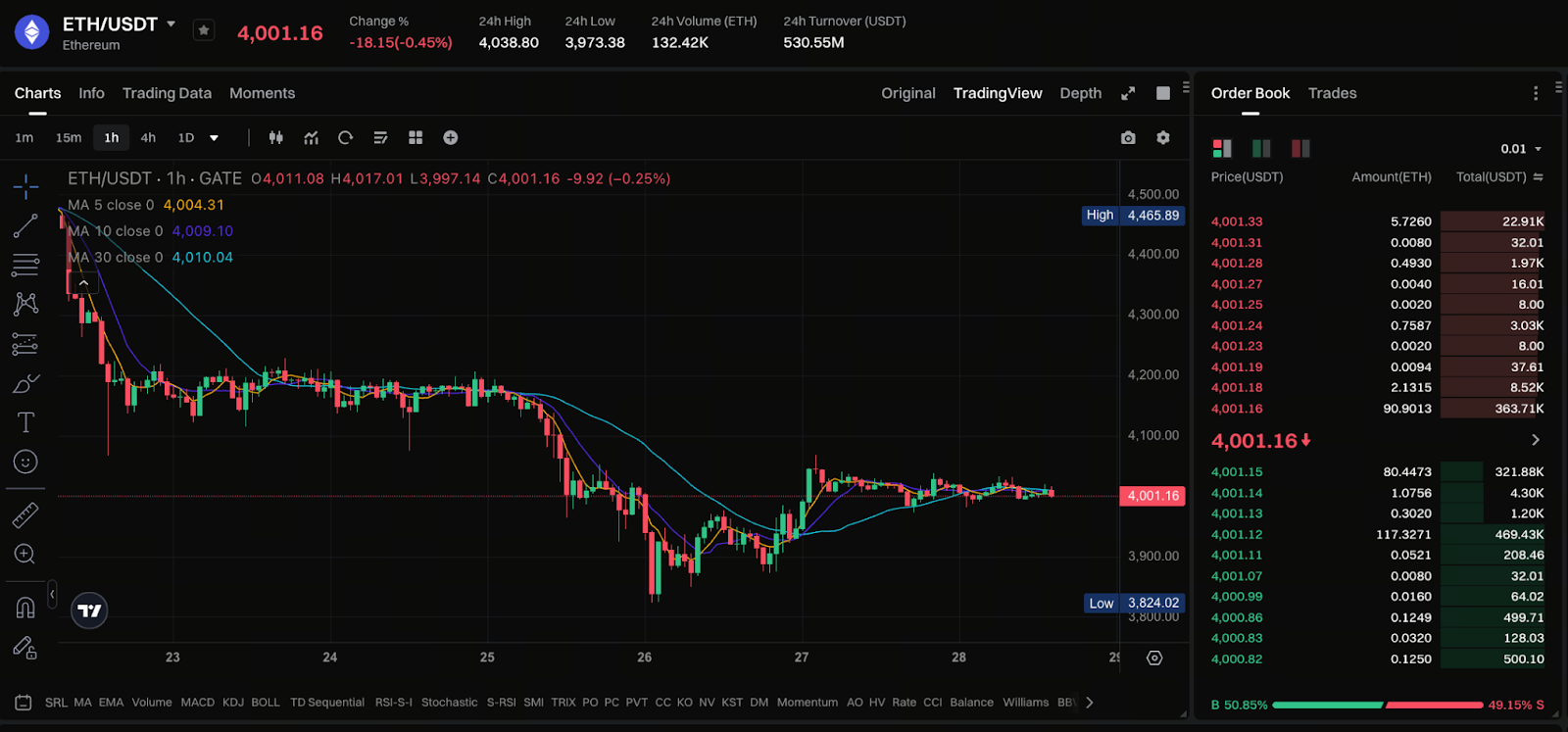Select the 4h timeframe

[x=148, y=138]
